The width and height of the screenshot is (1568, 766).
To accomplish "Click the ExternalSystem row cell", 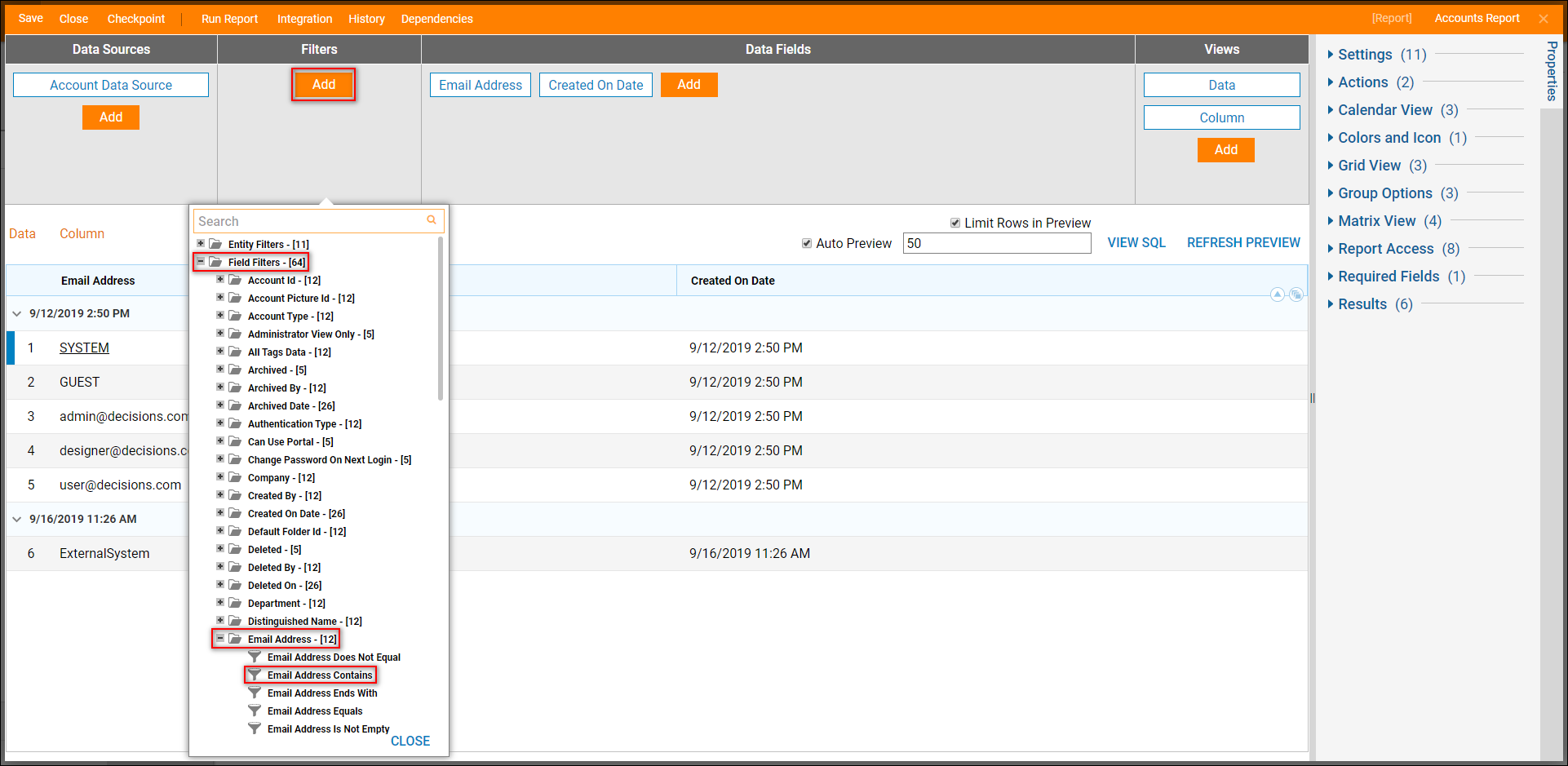I will point(104,553).
